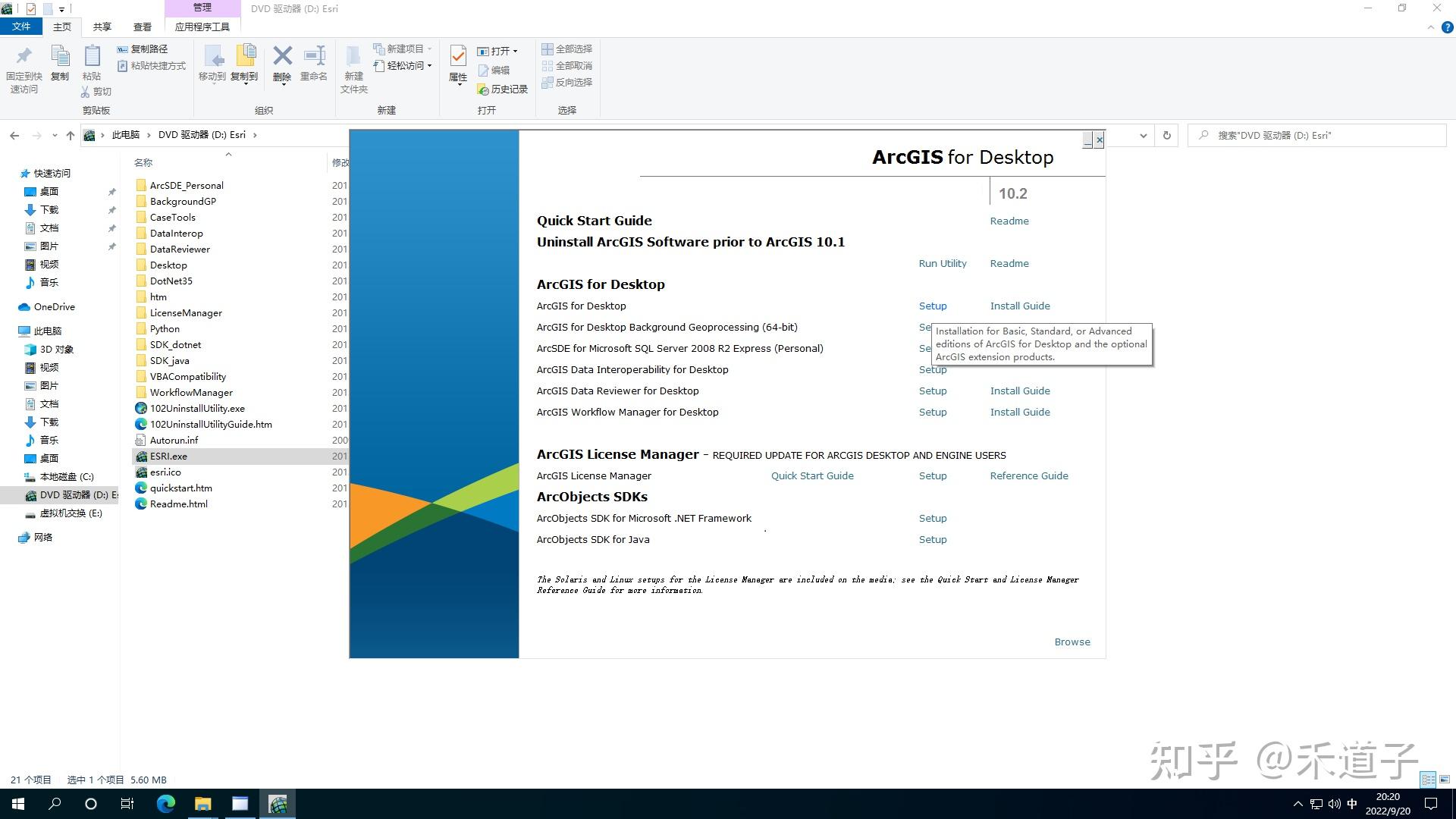Screen dimensions: 1456x819
Task: Open the 打开 split-button dropdown
Action: (x=514, y=51)
